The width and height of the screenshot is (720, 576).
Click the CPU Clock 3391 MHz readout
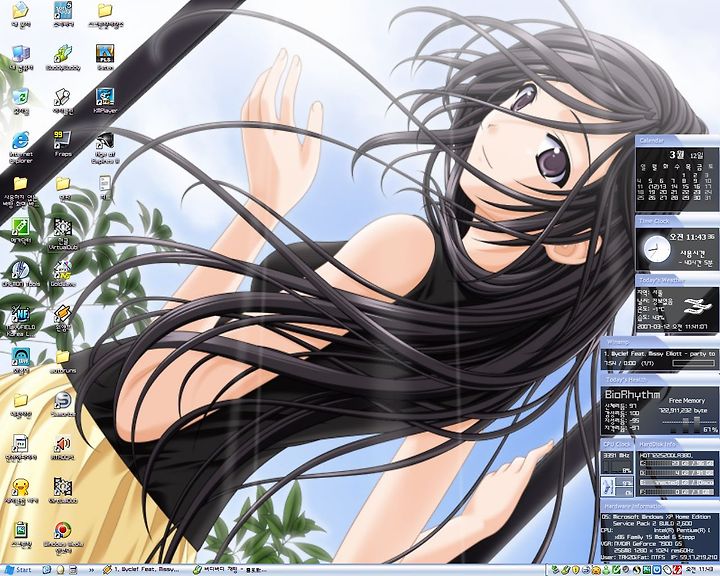click(616, 456)
